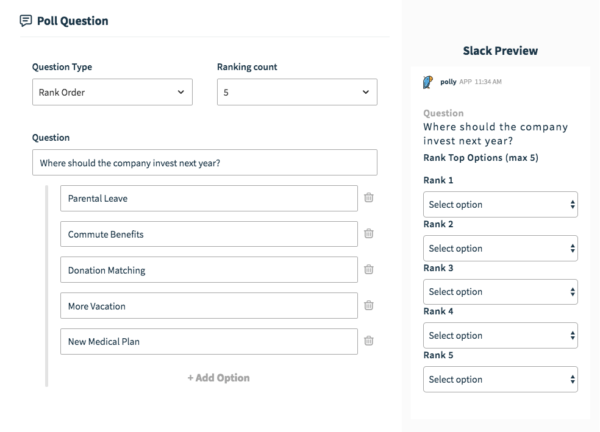Click the polly app name in preview
This screenshot has height=432, width=600.
click(x=448, y=82)
